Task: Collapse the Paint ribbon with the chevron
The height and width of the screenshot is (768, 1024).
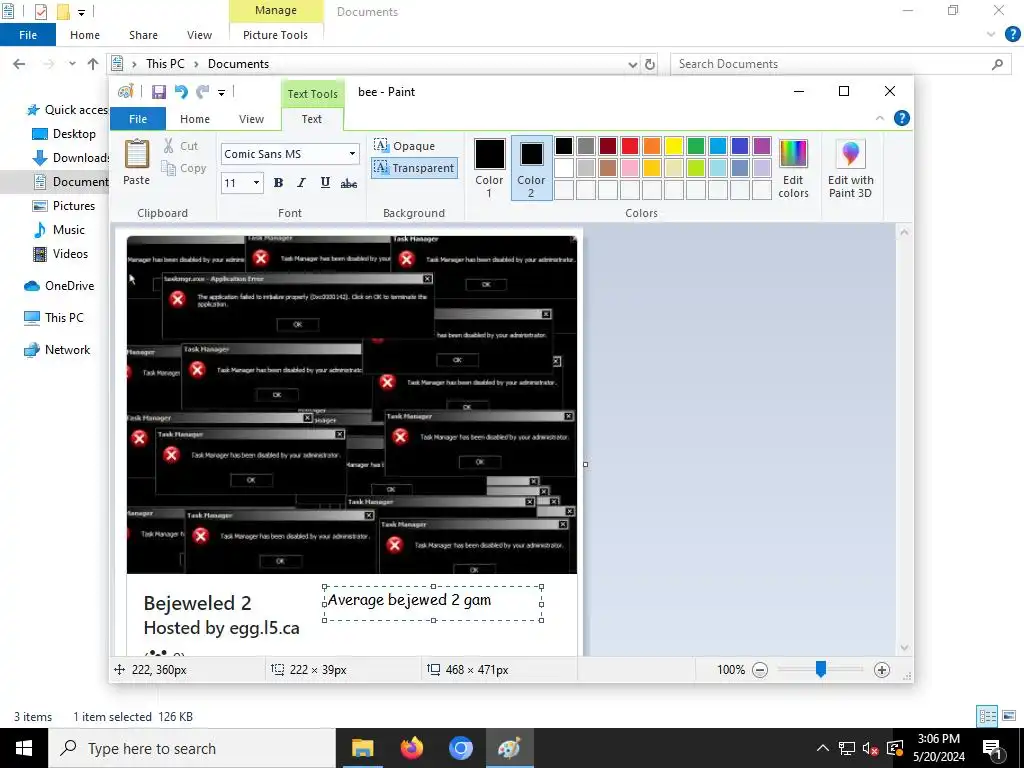Action: [880, 118]
